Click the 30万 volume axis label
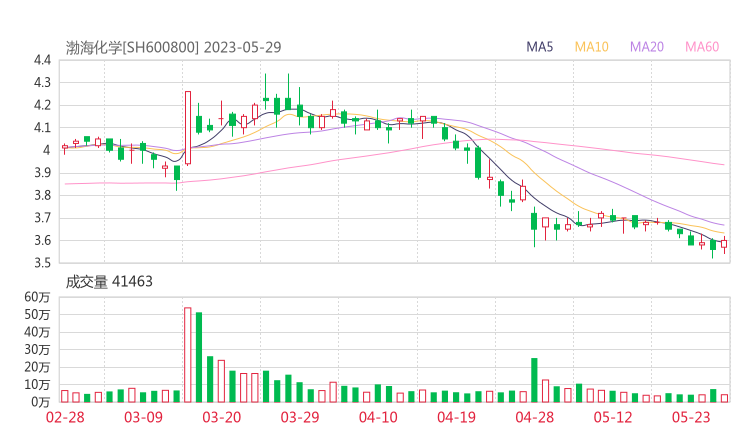This screenshot has height=440, width=740. point(37,349)
